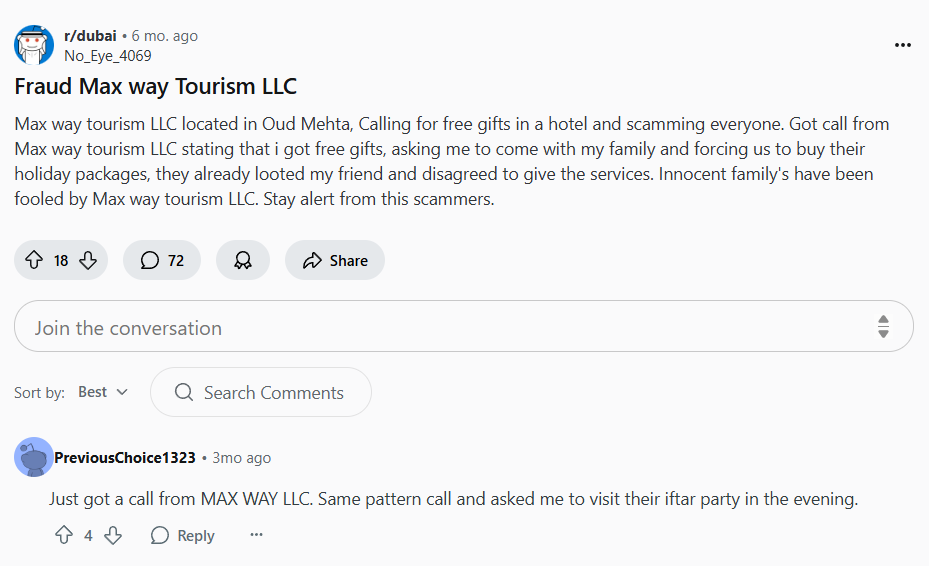Image resolution: width=929 pixels, height=566 pixels.
Task: Click the Join the conversation box
Action: coord(440,327)
